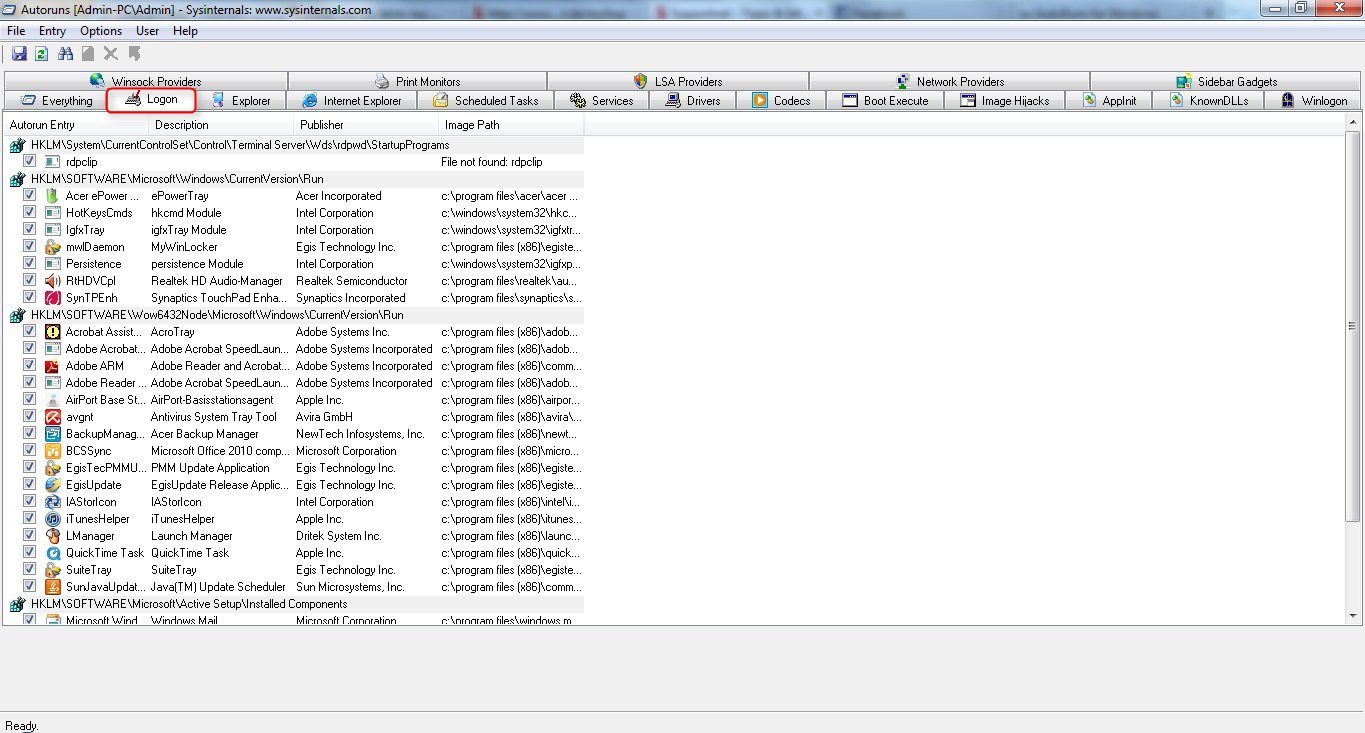The image size is (1365, 733).
Task: Click the IAStorIcon entry icon
Action: tap(53, 502)
